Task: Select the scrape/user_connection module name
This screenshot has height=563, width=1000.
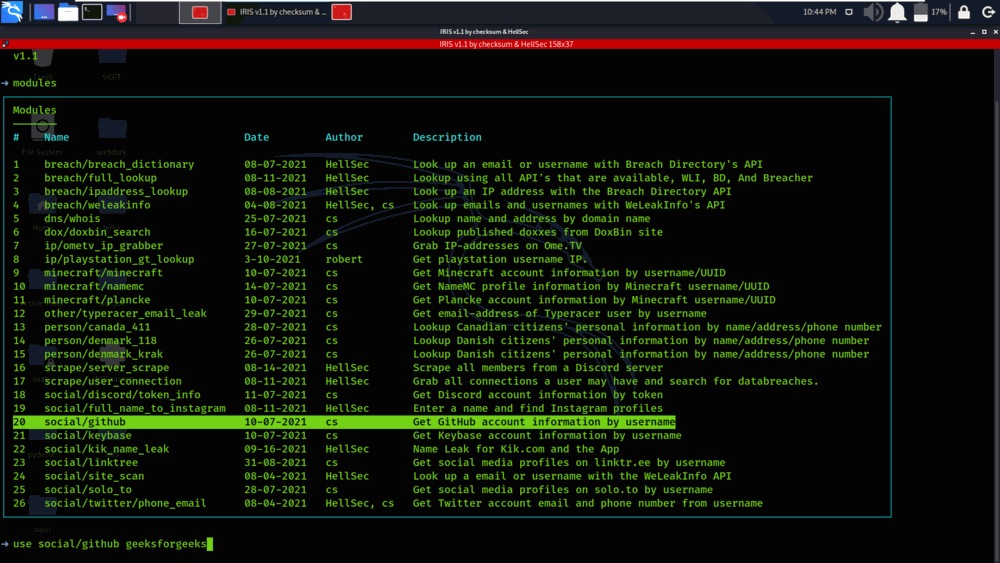Action: (x=113, y=381)
